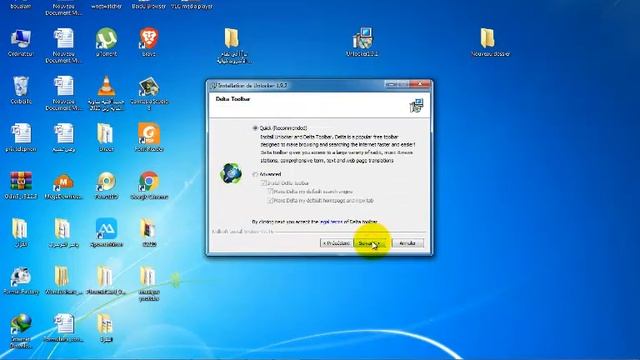The image size is (640, 360).
Task: Click the Suivant next button
Action: (369, 243)
